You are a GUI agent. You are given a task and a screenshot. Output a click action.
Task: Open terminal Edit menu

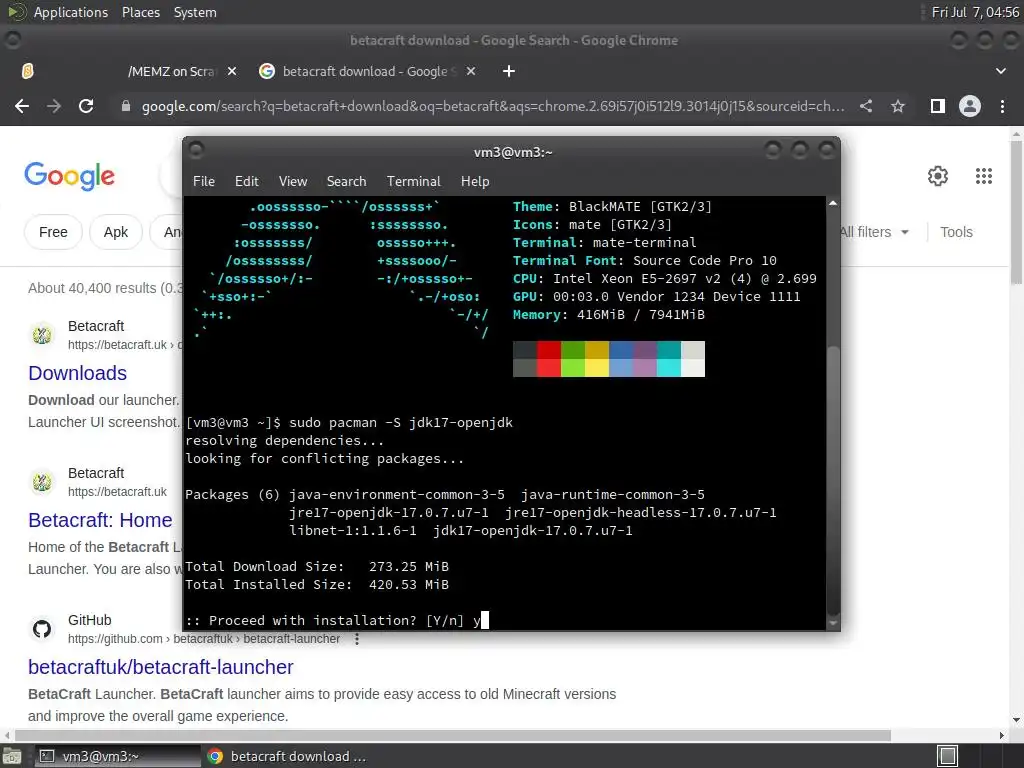click(247, 181)
